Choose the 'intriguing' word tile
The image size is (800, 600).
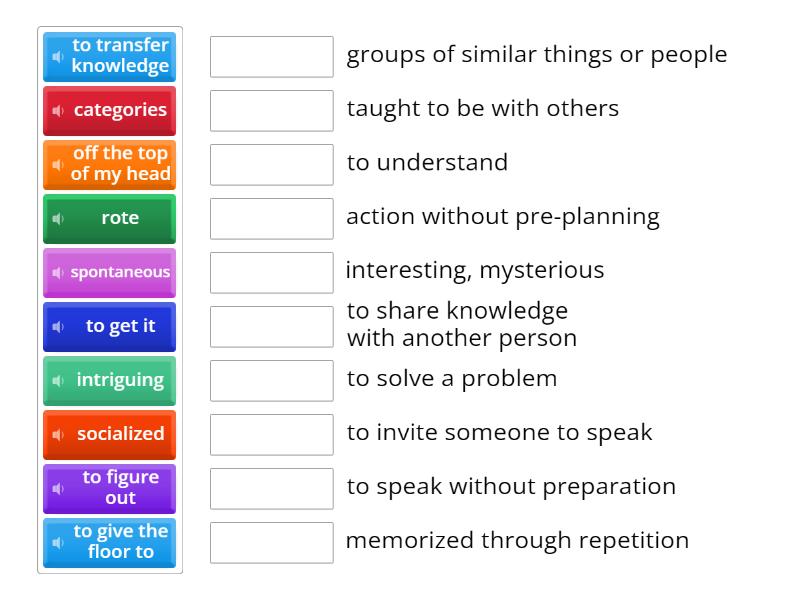(x=110, y=381)
